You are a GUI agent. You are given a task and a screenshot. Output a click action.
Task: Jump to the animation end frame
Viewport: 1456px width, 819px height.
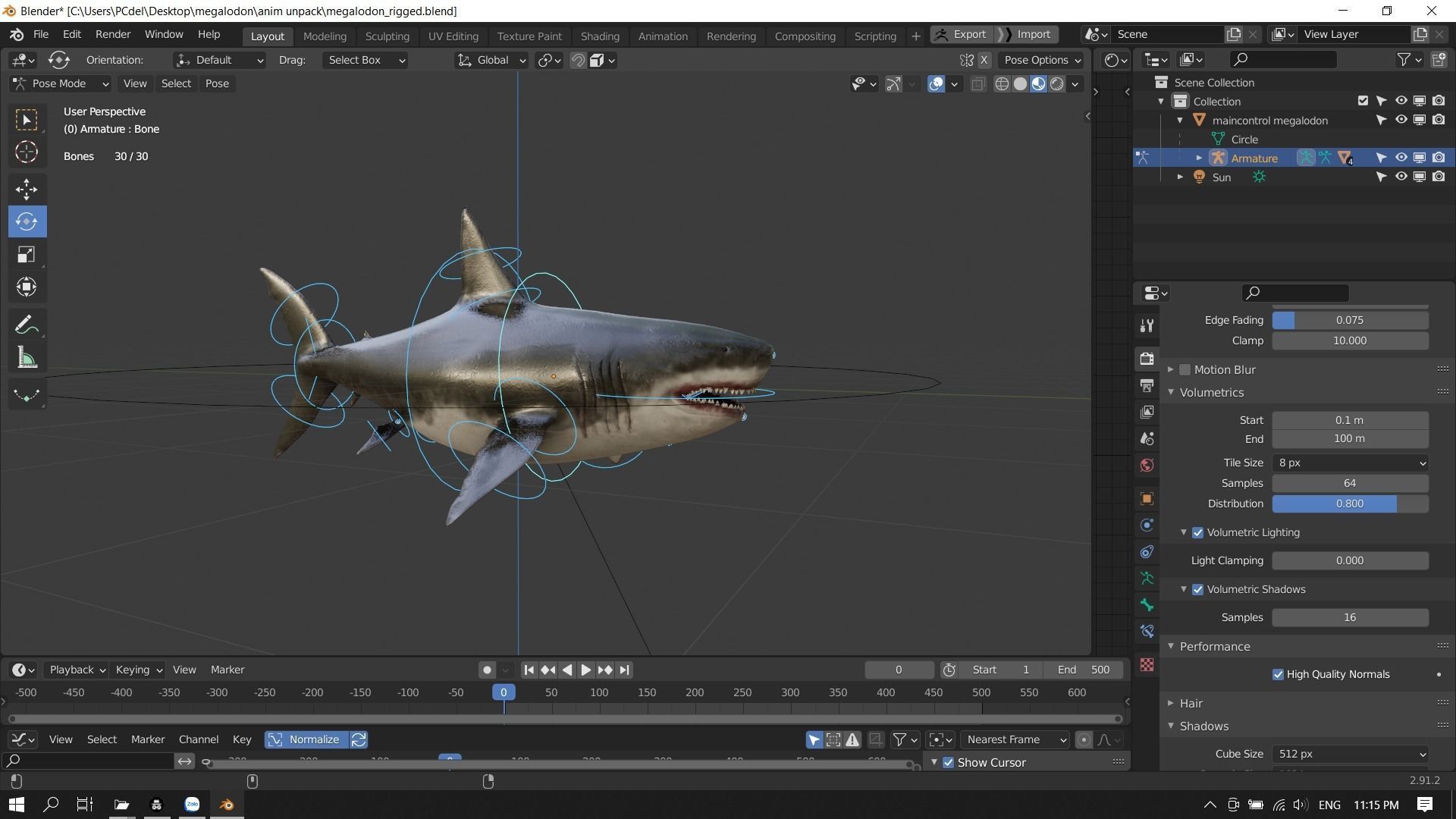[x=624, y=670]
